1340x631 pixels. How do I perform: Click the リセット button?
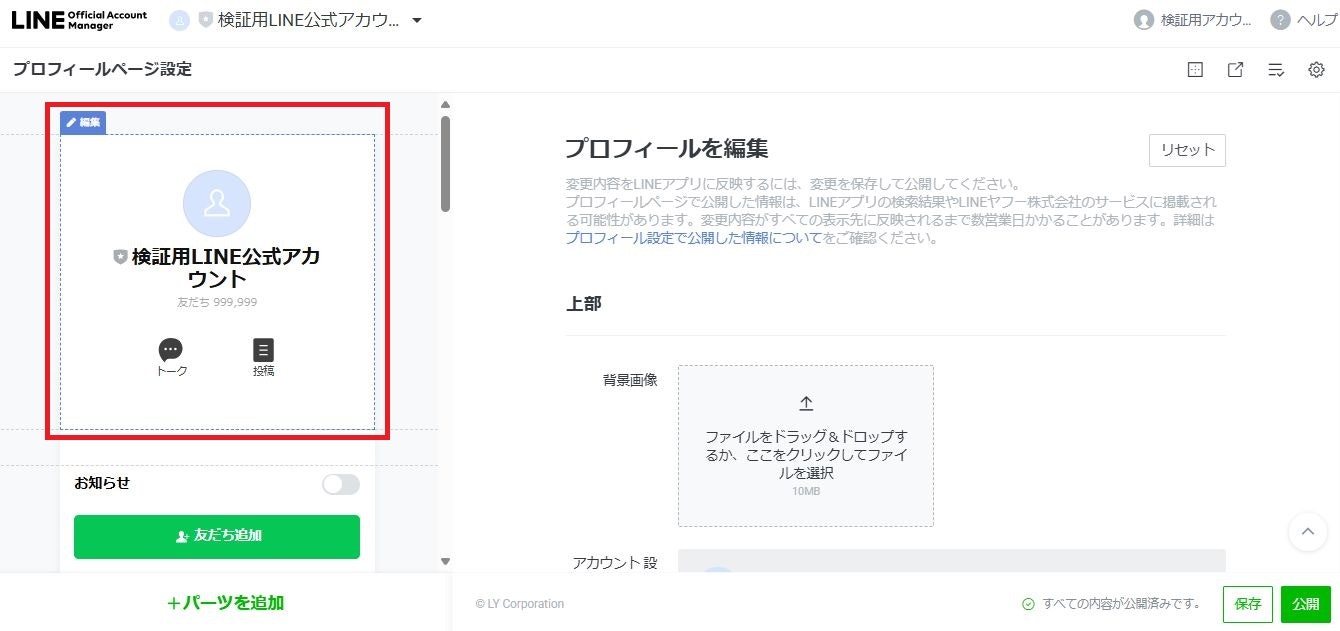(x=1187, y=150)
